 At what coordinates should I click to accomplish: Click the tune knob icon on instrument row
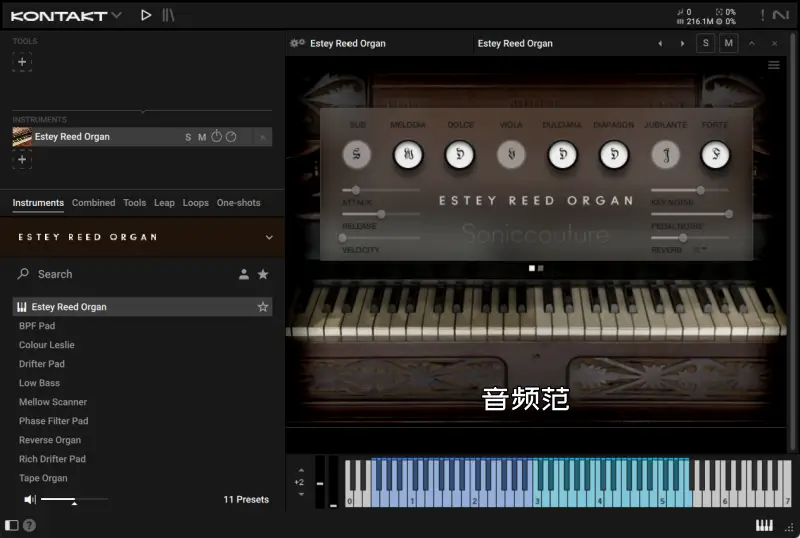click(x=216, y=136)
